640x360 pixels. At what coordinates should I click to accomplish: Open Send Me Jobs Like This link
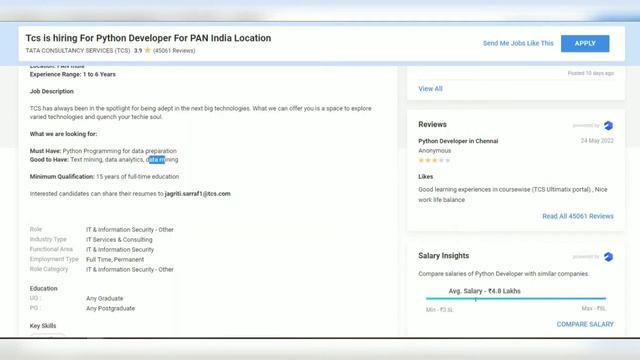(x=518, y=43)
